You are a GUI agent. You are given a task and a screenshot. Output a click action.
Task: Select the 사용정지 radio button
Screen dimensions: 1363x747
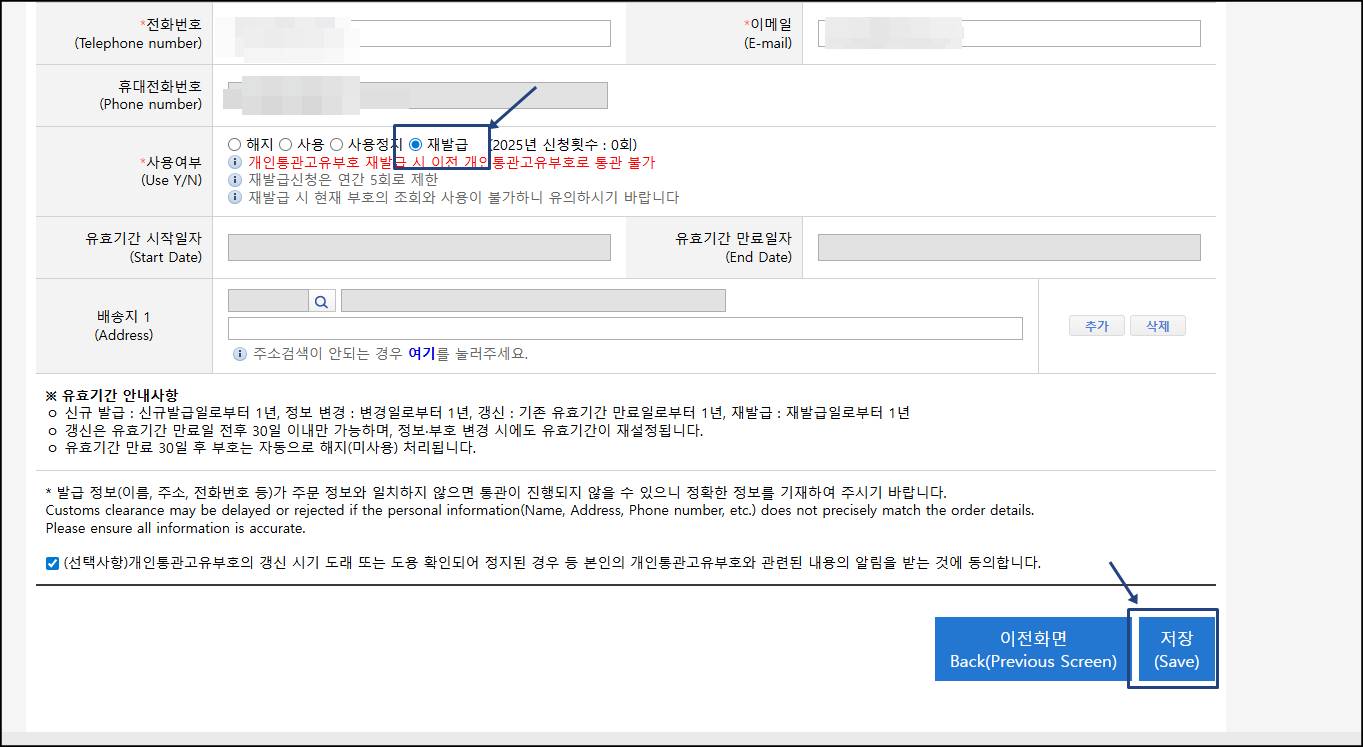pyautogui.click(x=336, y=144)
